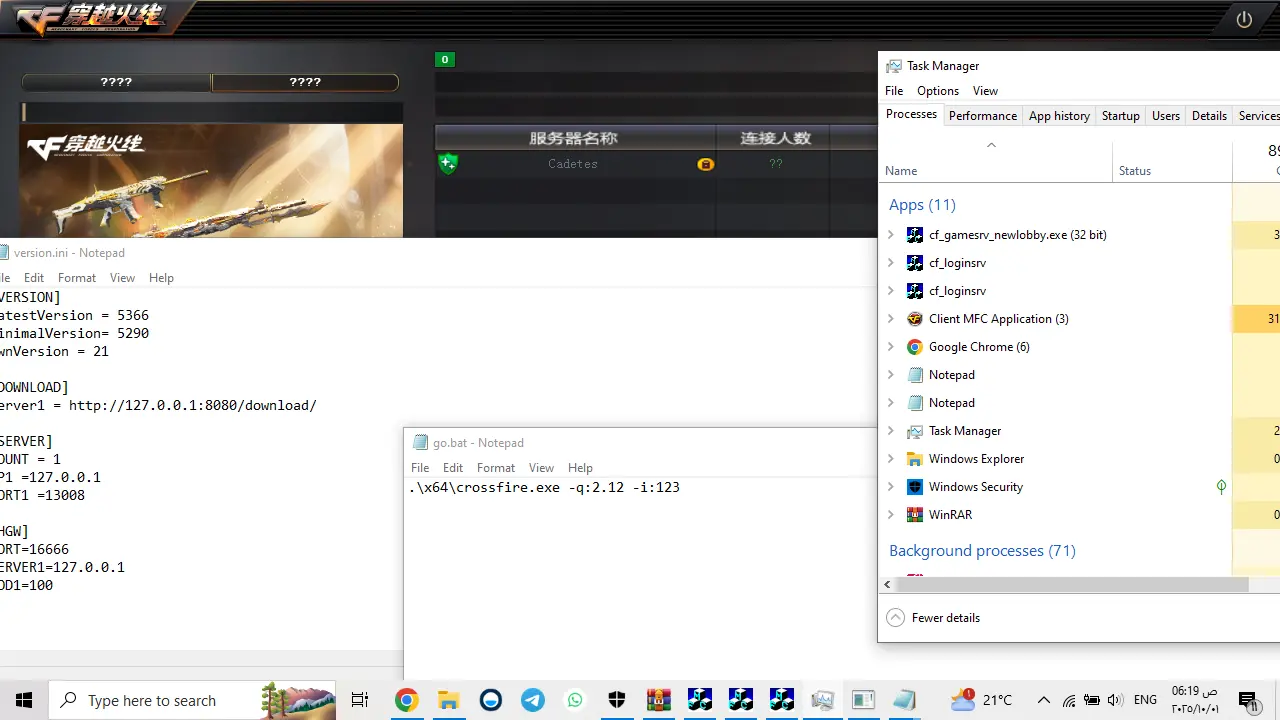
Task: Open the Format menu in go.bat Notepad
Action: [x=496, y=468]
